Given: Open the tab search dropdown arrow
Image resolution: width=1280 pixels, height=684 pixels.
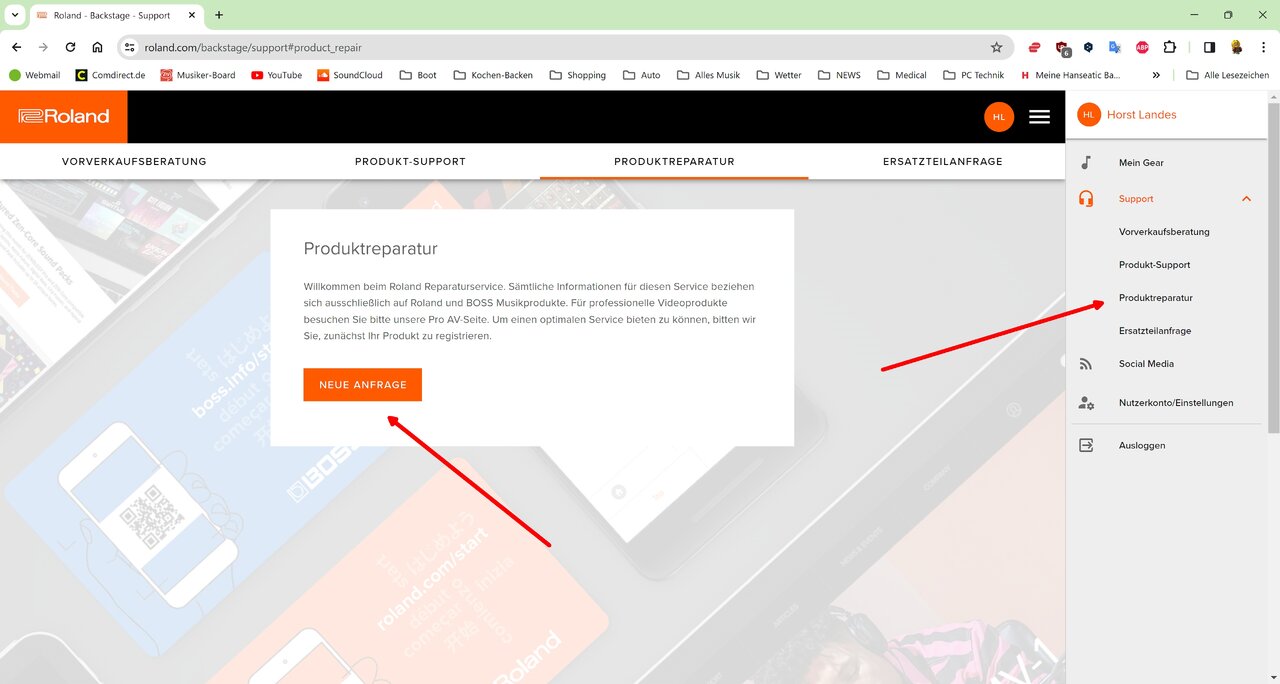Looking at the screenshot, I should pos(14,15).
